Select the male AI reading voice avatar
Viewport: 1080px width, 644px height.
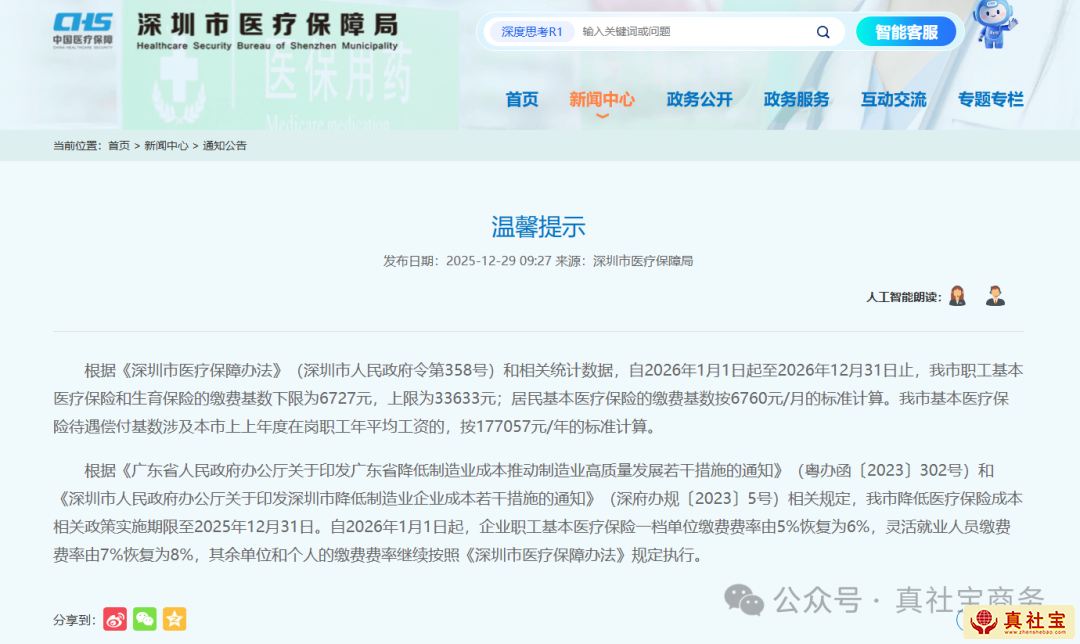point(995,295)
